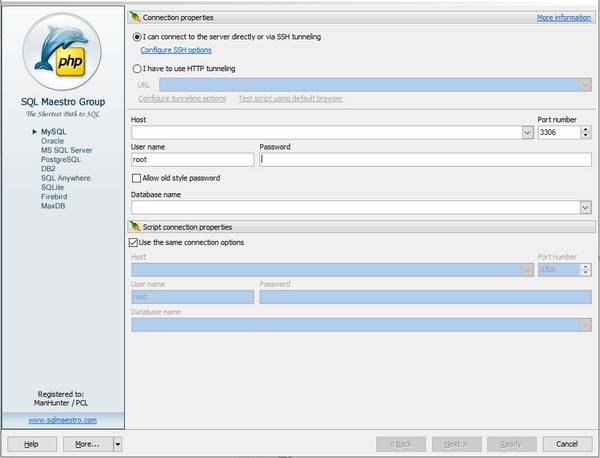This screenshot has height=458, width=600.
Task: Select the HTTP tunneling radio option
Action: [137, 69]
